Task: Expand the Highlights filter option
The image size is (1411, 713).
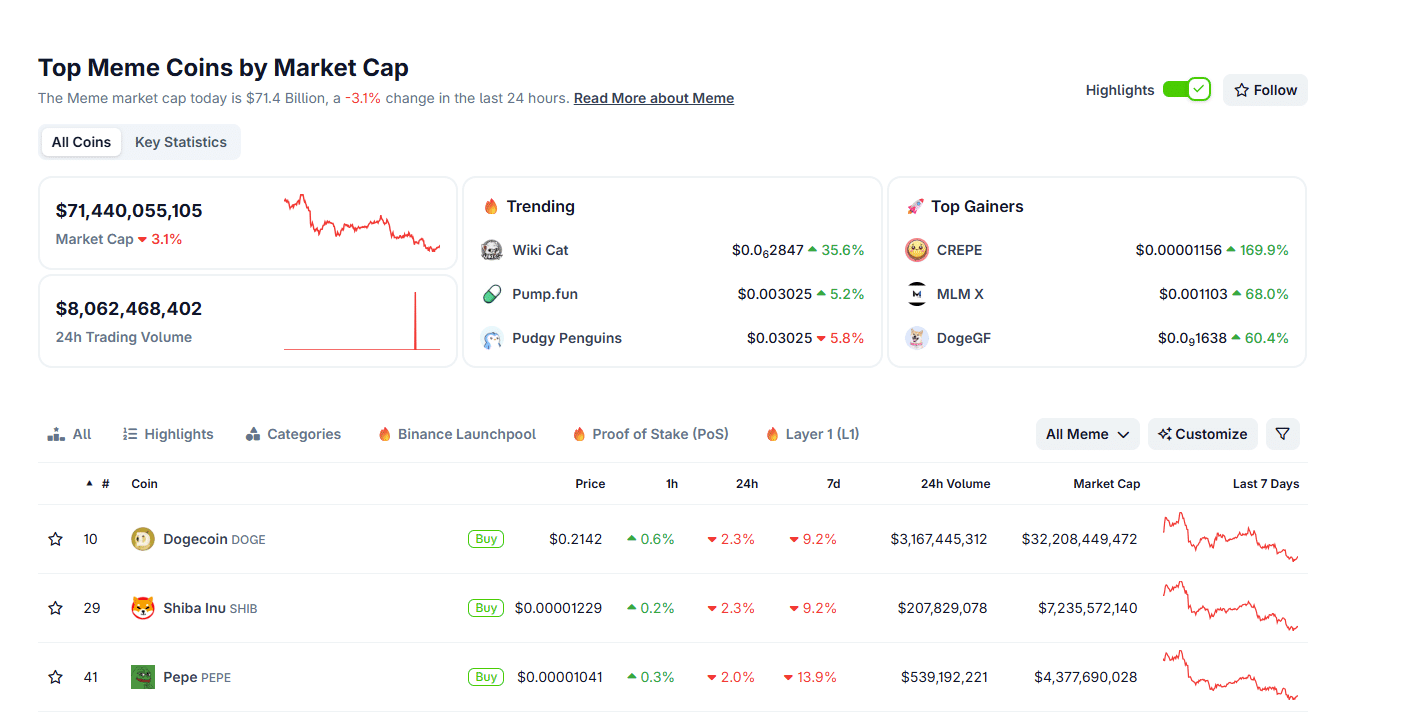Action: [167, 433]
